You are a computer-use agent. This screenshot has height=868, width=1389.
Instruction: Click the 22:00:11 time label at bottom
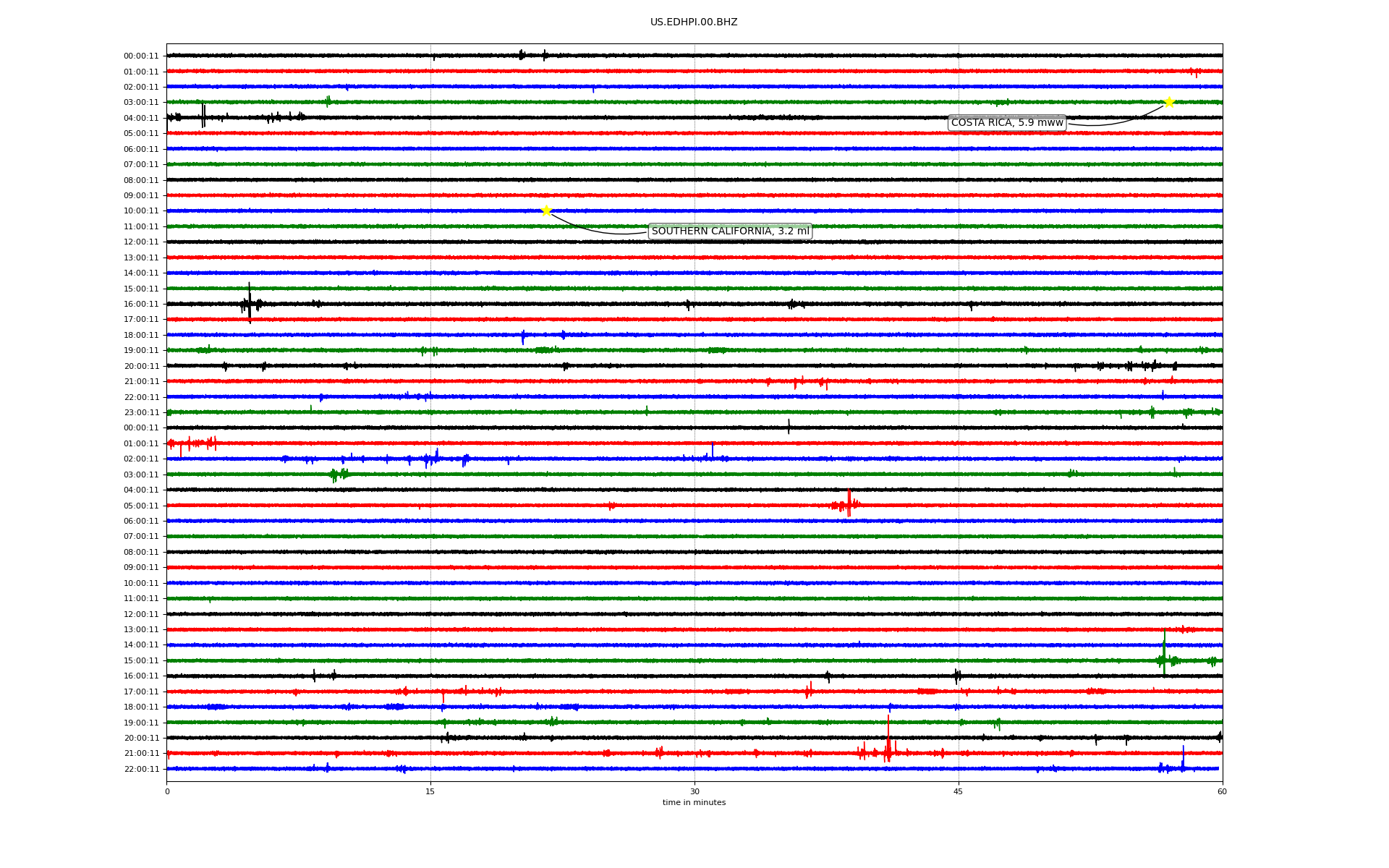[x=141, y=769]
